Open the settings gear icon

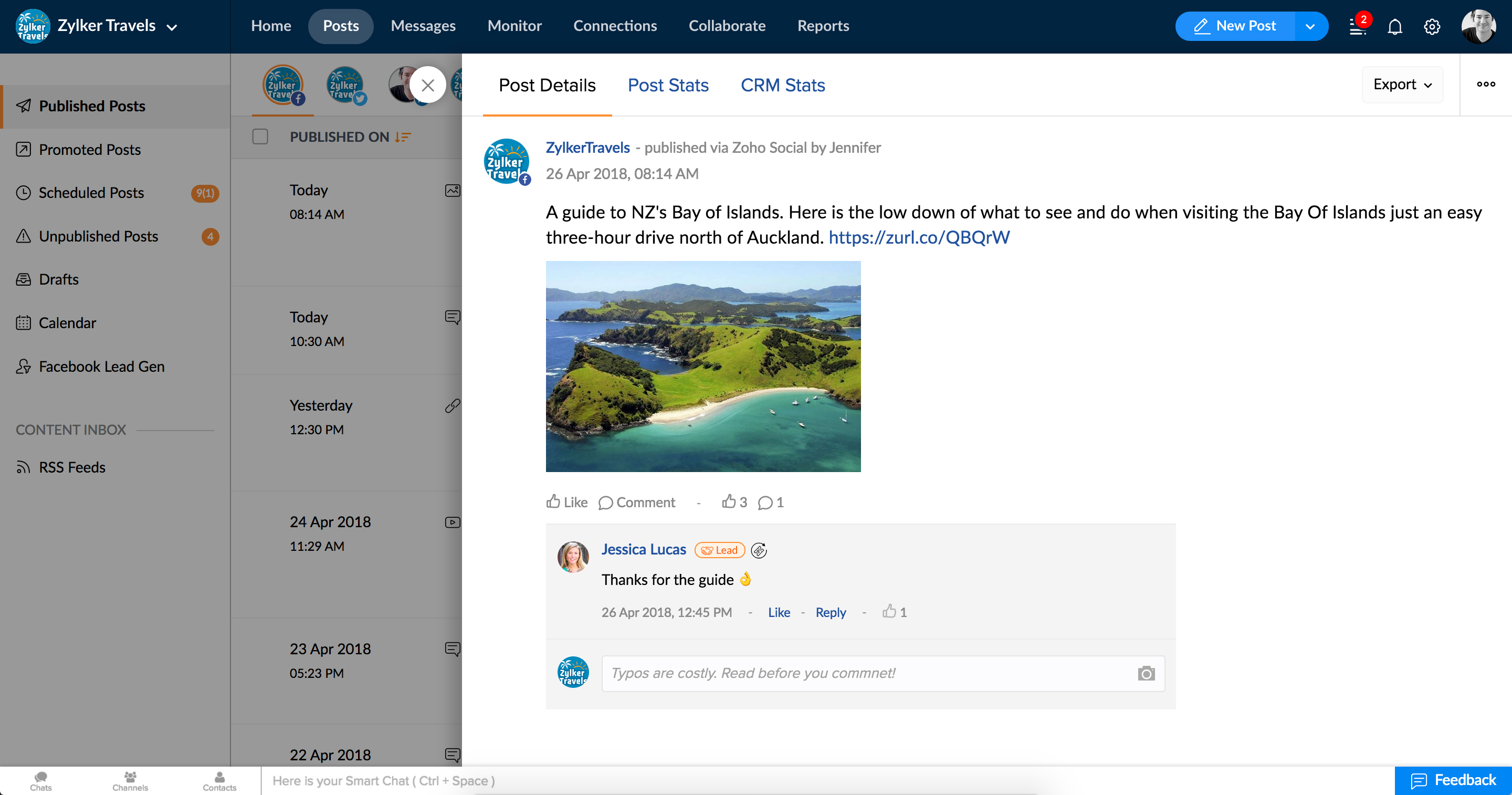1432,27
